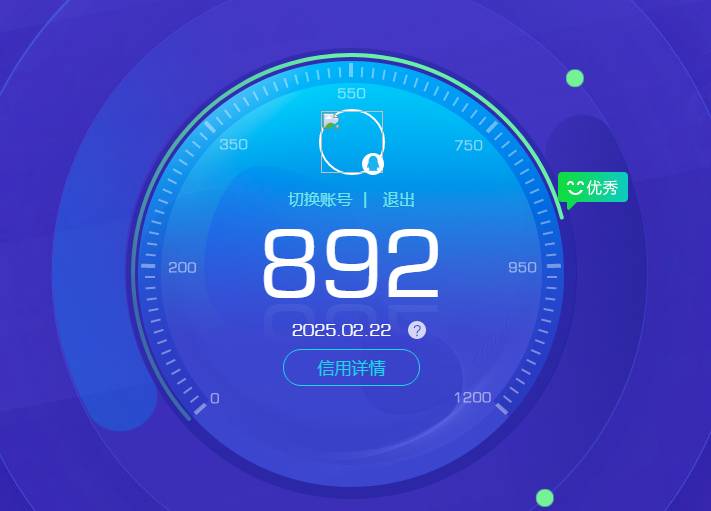Click the credit score number 892

[x=351, y=264]
